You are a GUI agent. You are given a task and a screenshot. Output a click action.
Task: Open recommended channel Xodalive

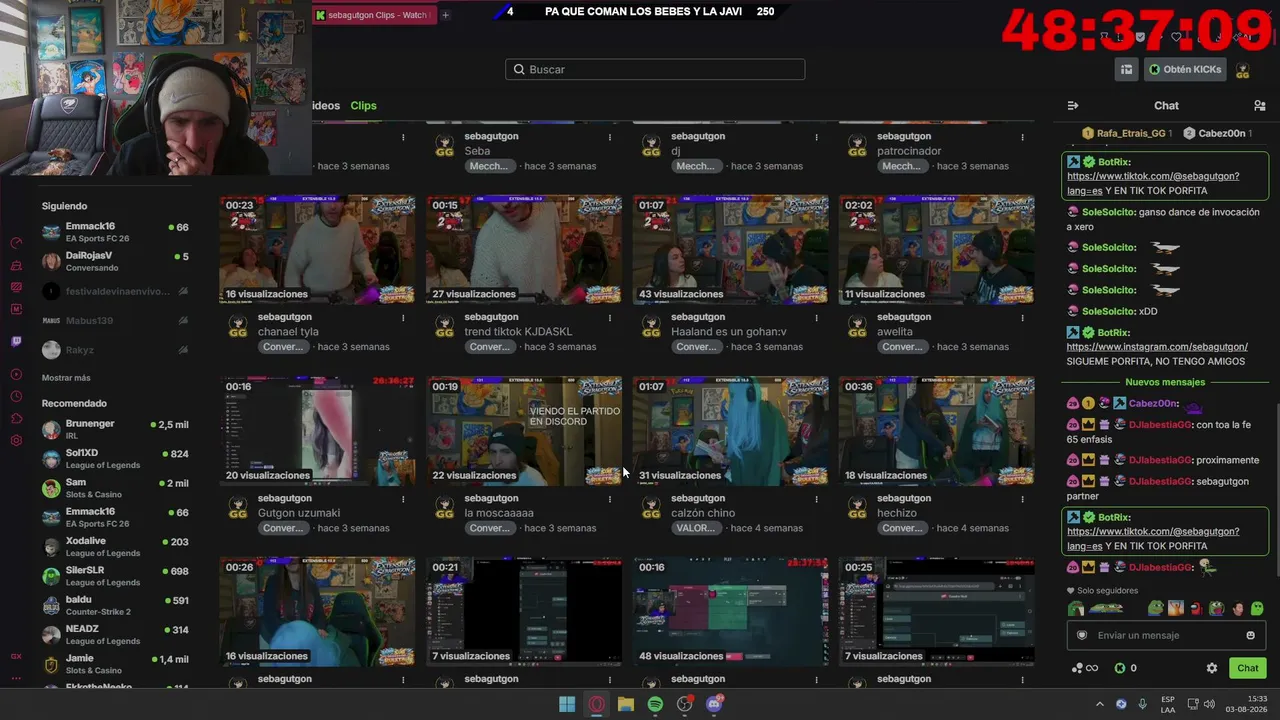click(x=115, y=546)
